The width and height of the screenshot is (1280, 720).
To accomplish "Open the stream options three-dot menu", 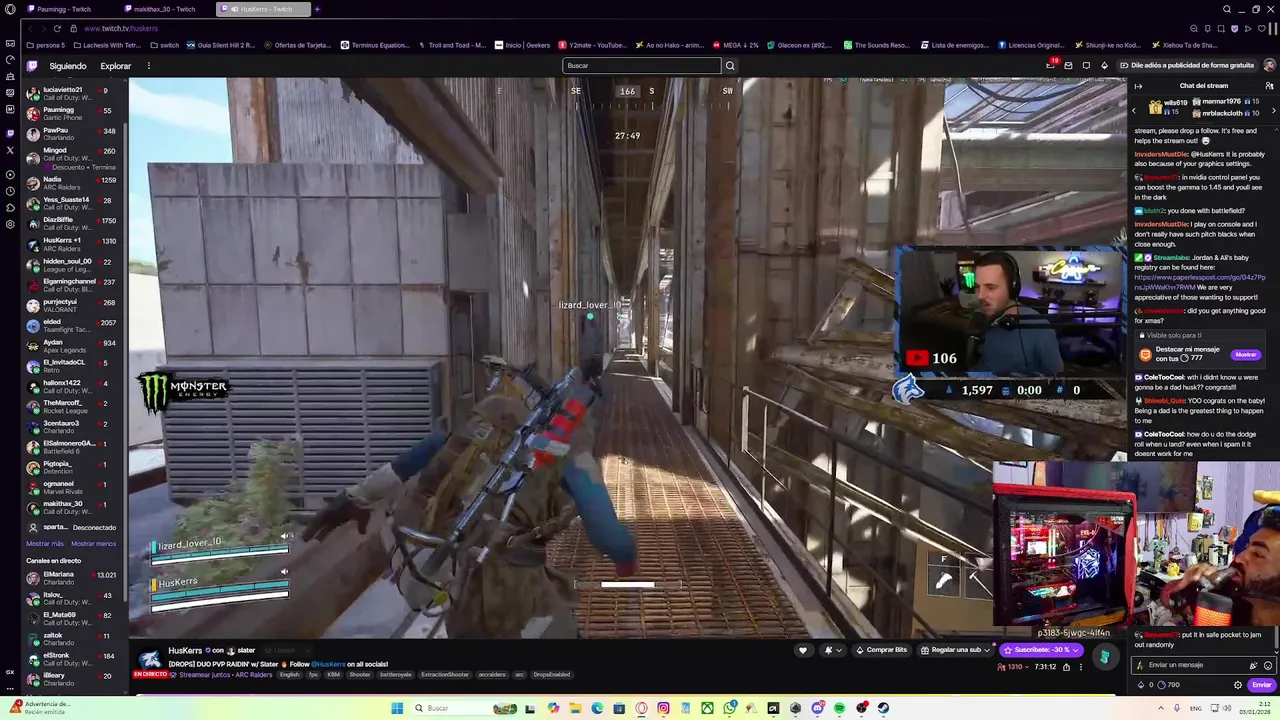I will [1080, 667].
